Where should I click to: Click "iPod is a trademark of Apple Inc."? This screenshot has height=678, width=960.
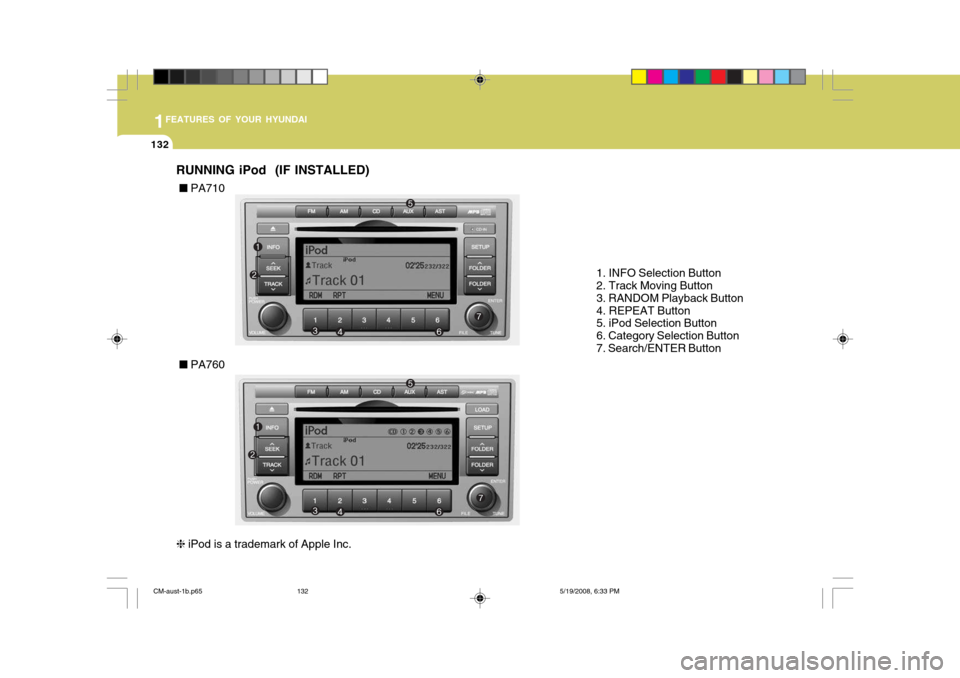[269, 544]
